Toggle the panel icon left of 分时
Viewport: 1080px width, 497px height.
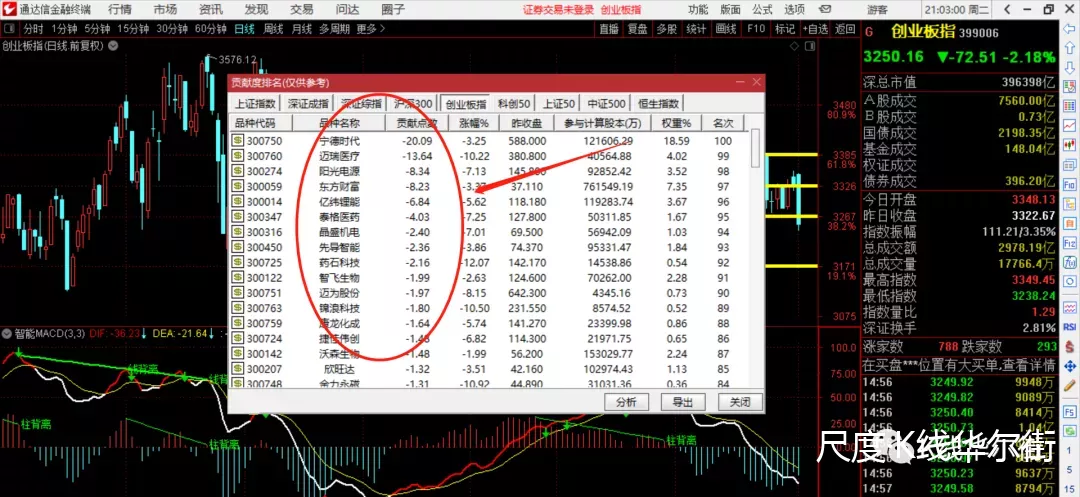click(11, 29)
